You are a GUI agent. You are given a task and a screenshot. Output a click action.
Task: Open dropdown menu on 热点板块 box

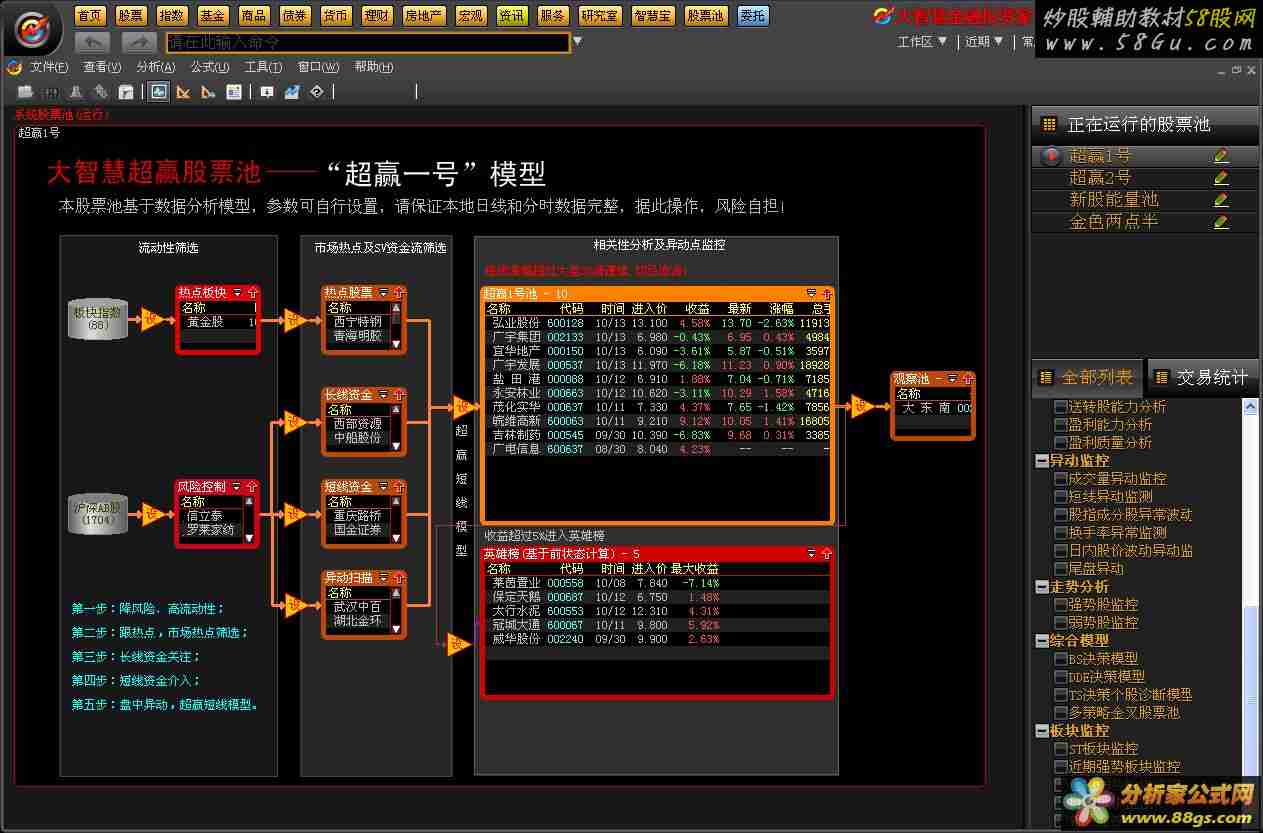[x=237, y=293]
